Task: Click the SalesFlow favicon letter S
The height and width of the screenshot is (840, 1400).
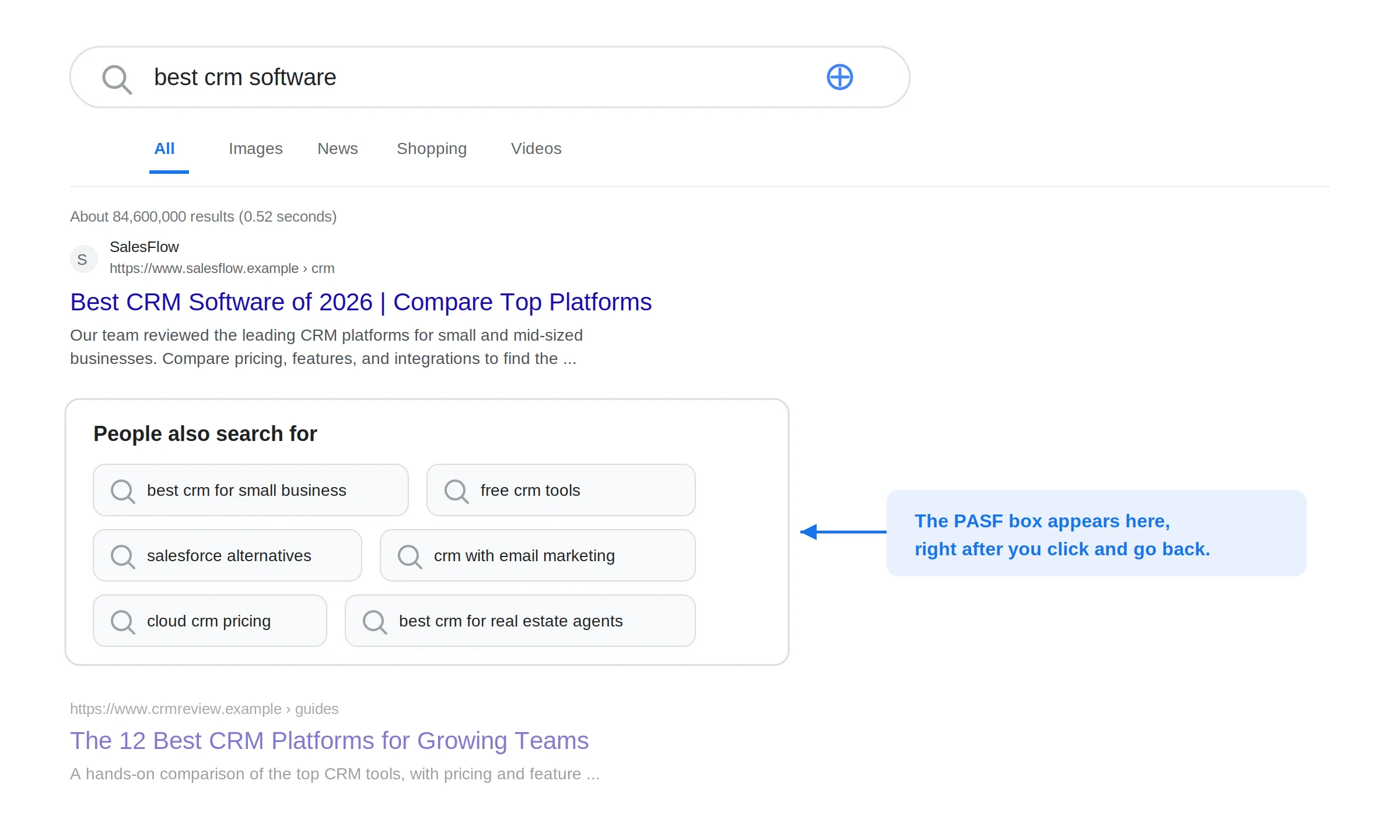Action: click(x=83, y=259)
